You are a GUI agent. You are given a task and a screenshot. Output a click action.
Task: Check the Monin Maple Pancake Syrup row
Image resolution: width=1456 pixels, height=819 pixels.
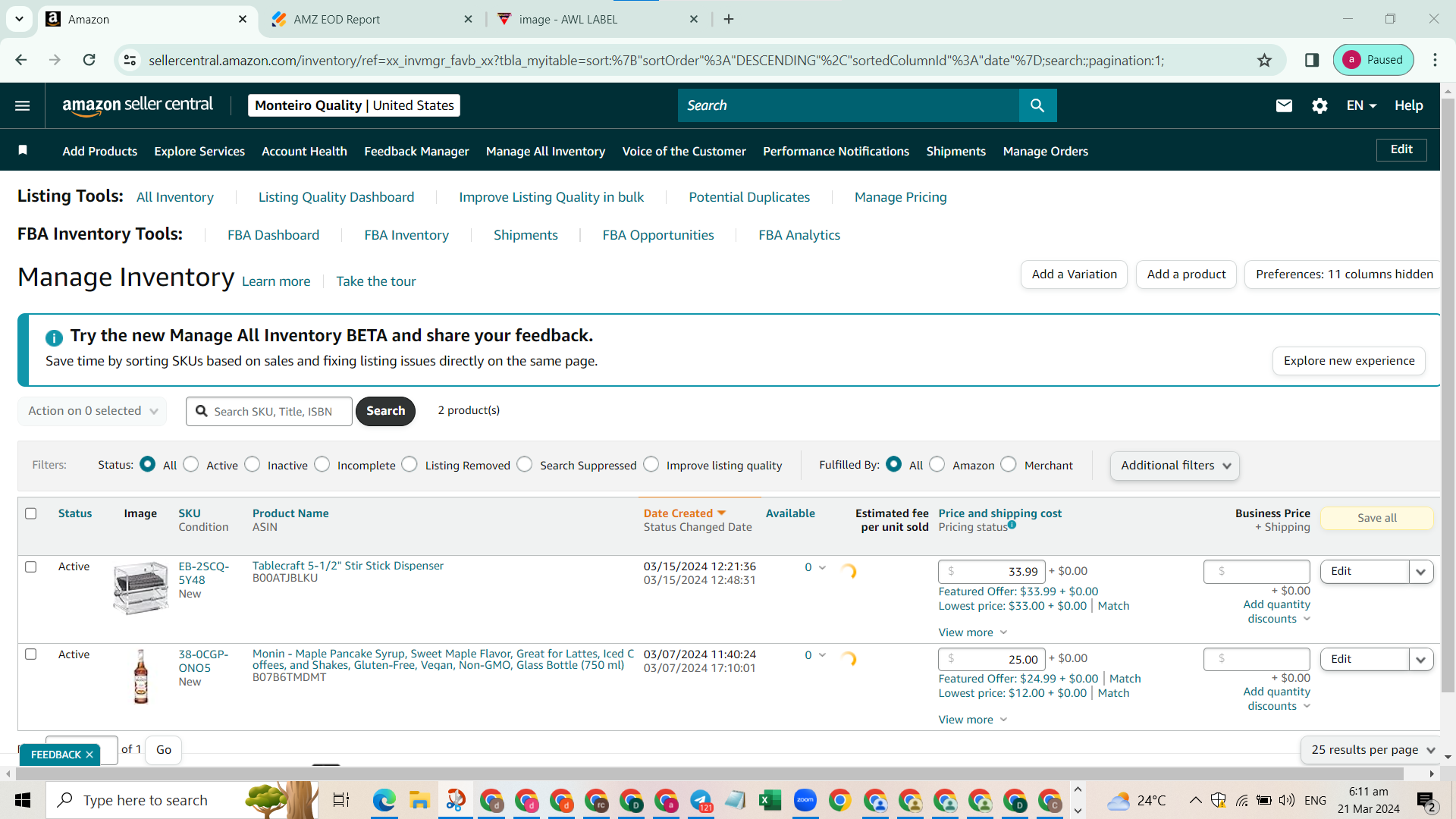pyautogui.click(x=31, y=654)
